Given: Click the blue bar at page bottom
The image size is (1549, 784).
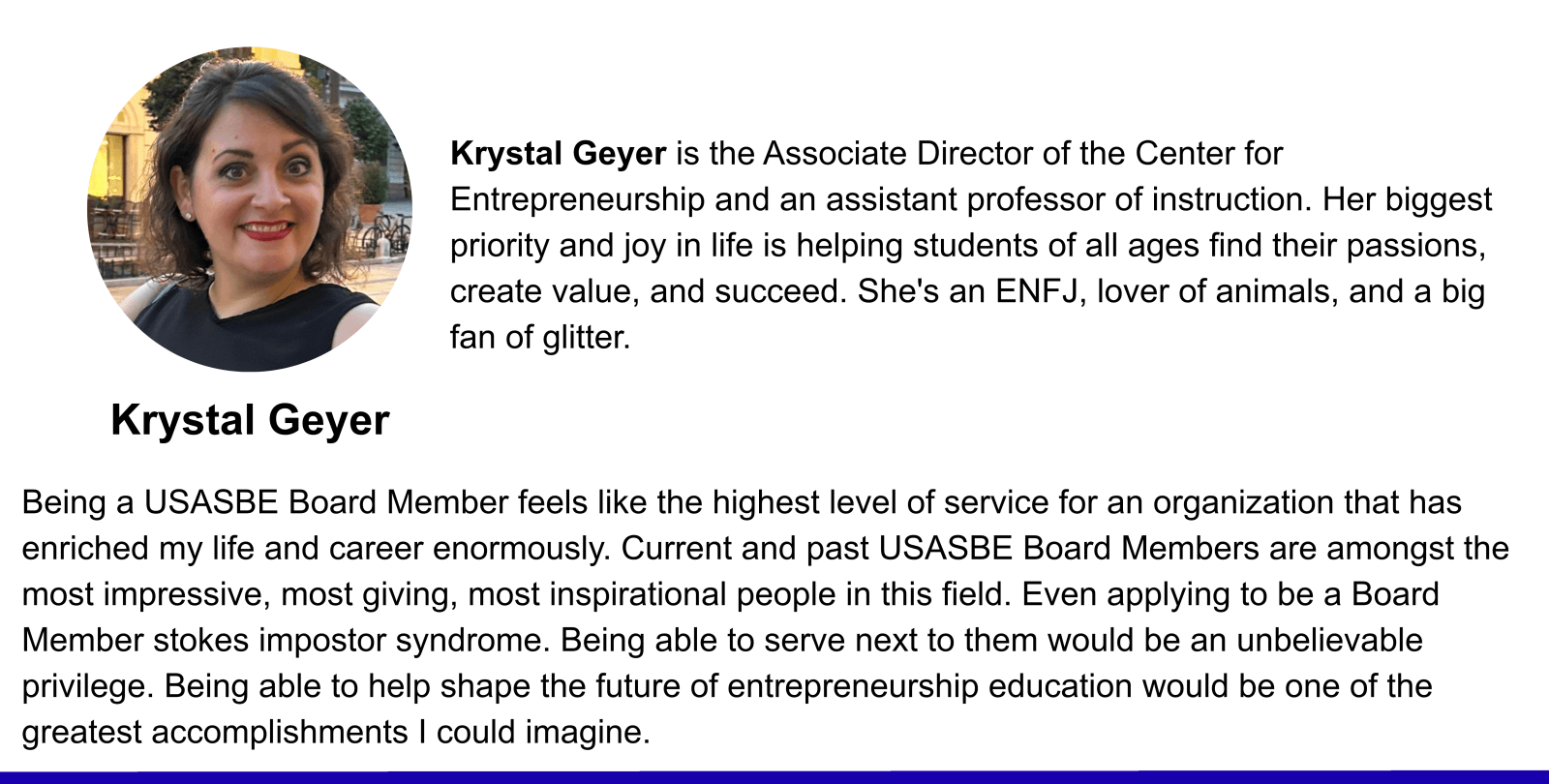Looking at the screenshot, I should (774, 776).
